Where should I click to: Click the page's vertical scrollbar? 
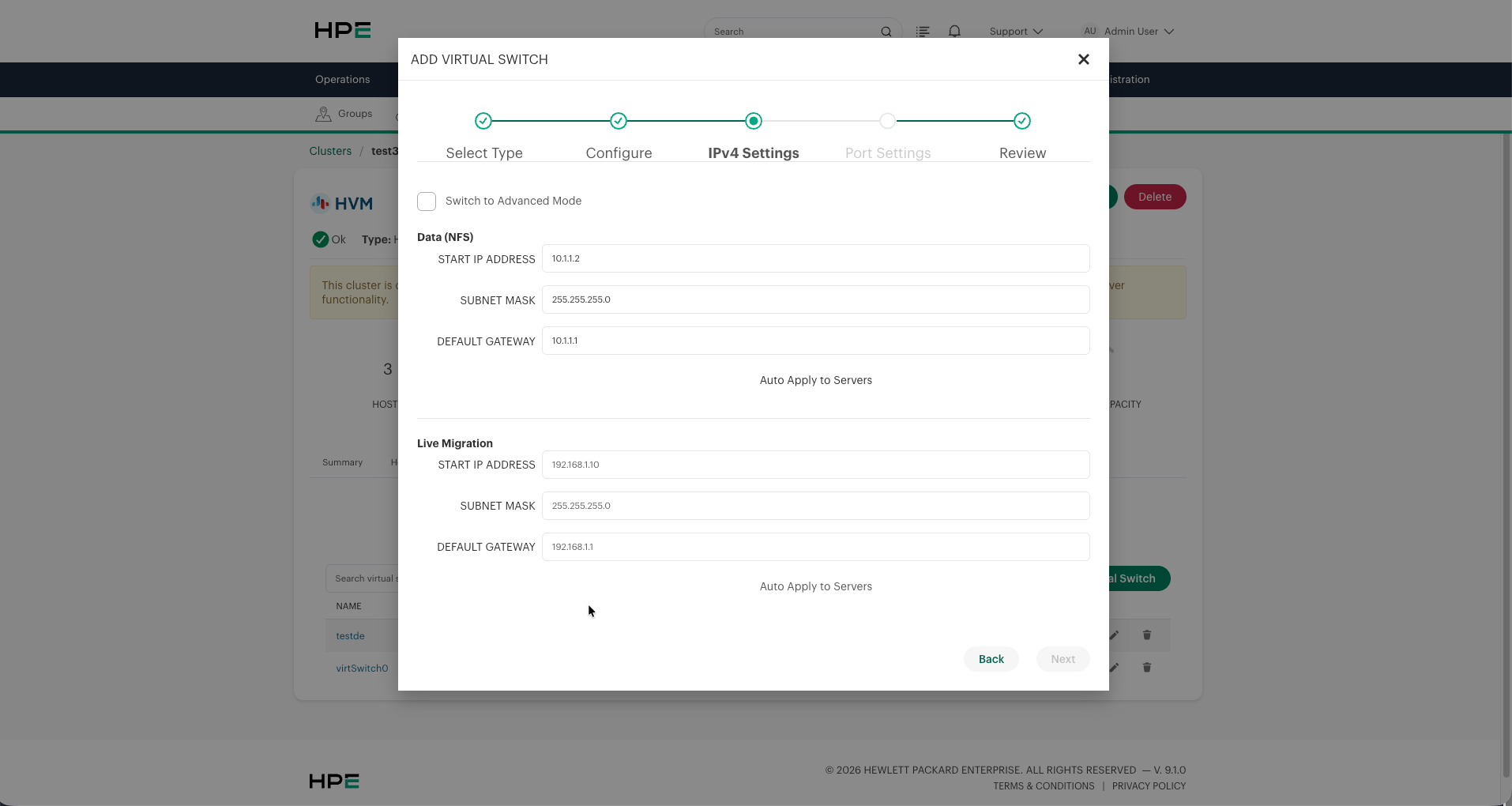click(1506, 454)
